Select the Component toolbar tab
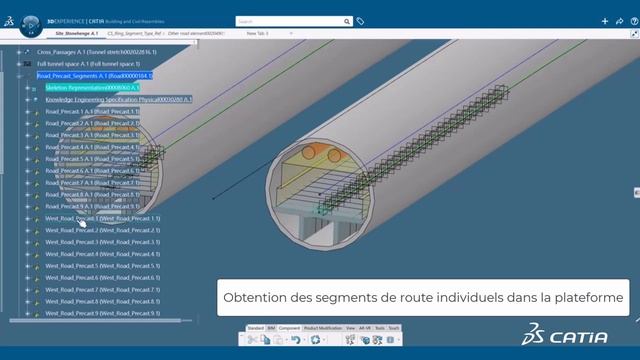The height and width of the screenshot is (360, 640). coord(289,328)
